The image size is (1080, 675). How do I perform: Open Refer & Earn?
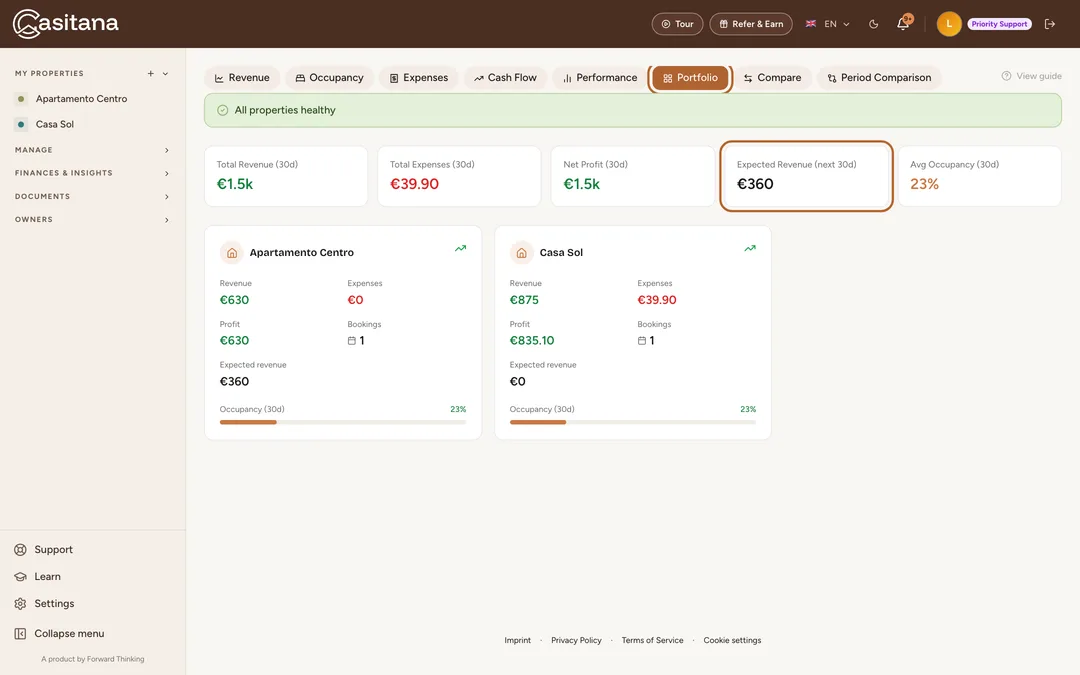pos(751,24)
